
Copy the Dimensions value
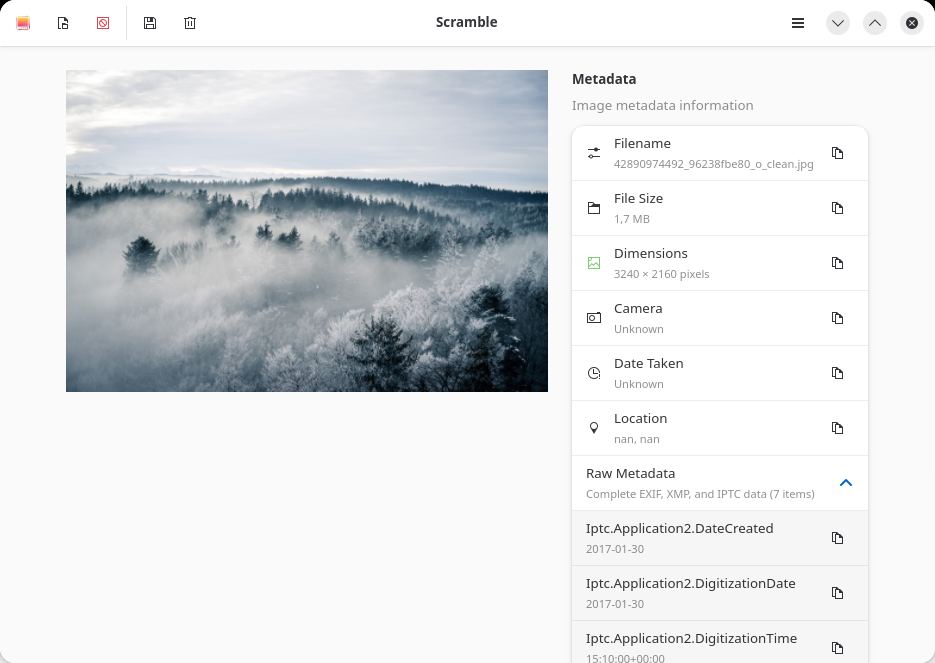(837, 263)
